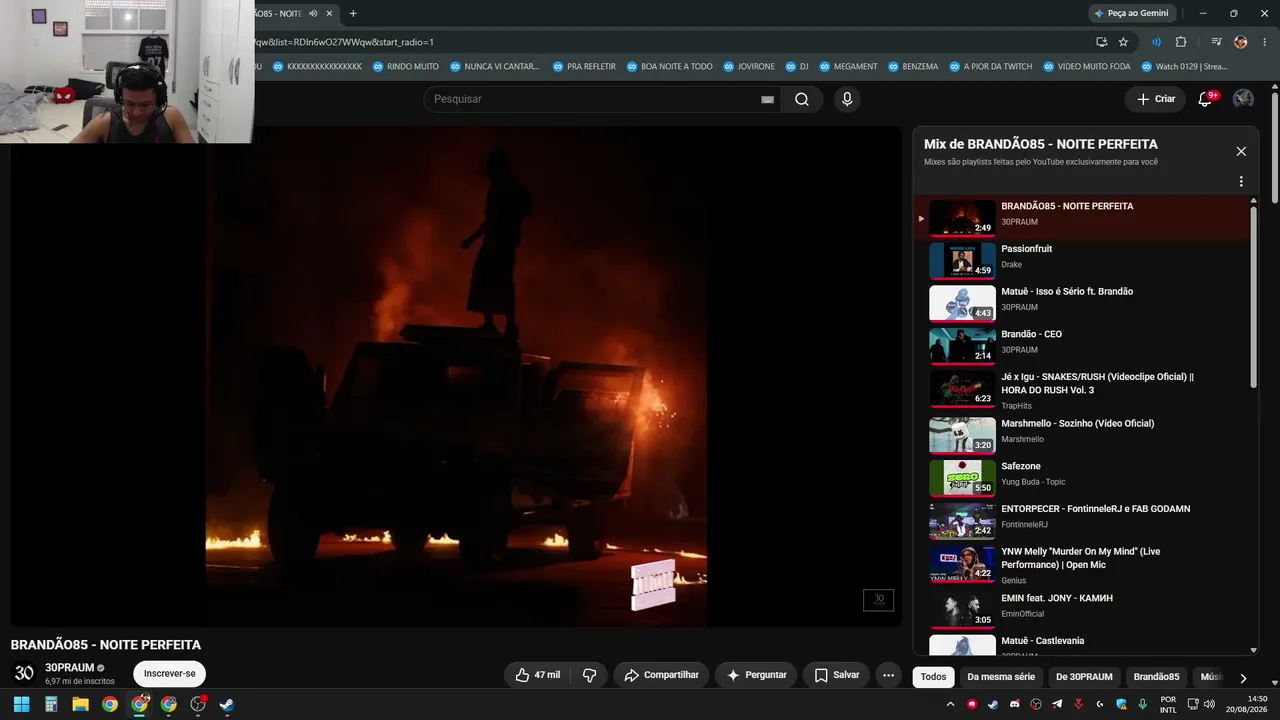Open YouTube notifications bell
Screen dimensions: 1280x720
pyautogui.click(x=1206, y=99)
